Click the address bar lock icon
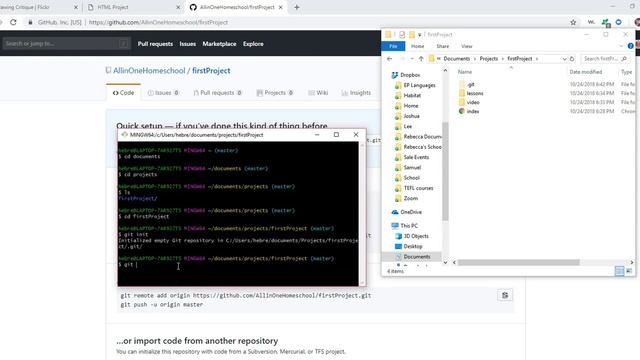 tap(30, 22)
